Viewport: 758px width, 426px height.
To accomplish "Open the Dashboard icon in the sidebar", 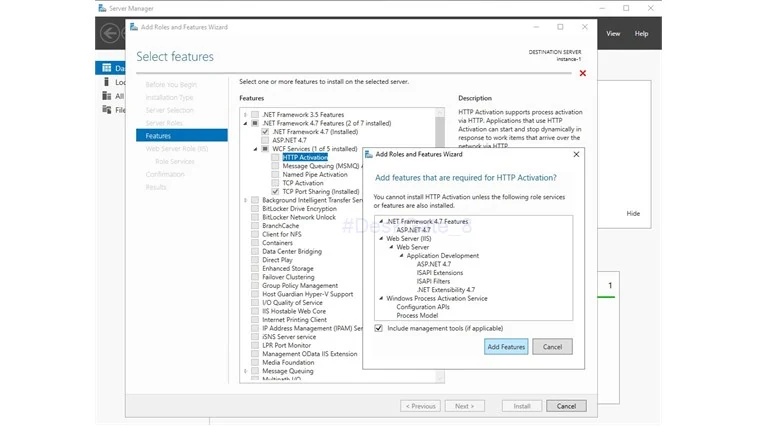I will (107, 68).
